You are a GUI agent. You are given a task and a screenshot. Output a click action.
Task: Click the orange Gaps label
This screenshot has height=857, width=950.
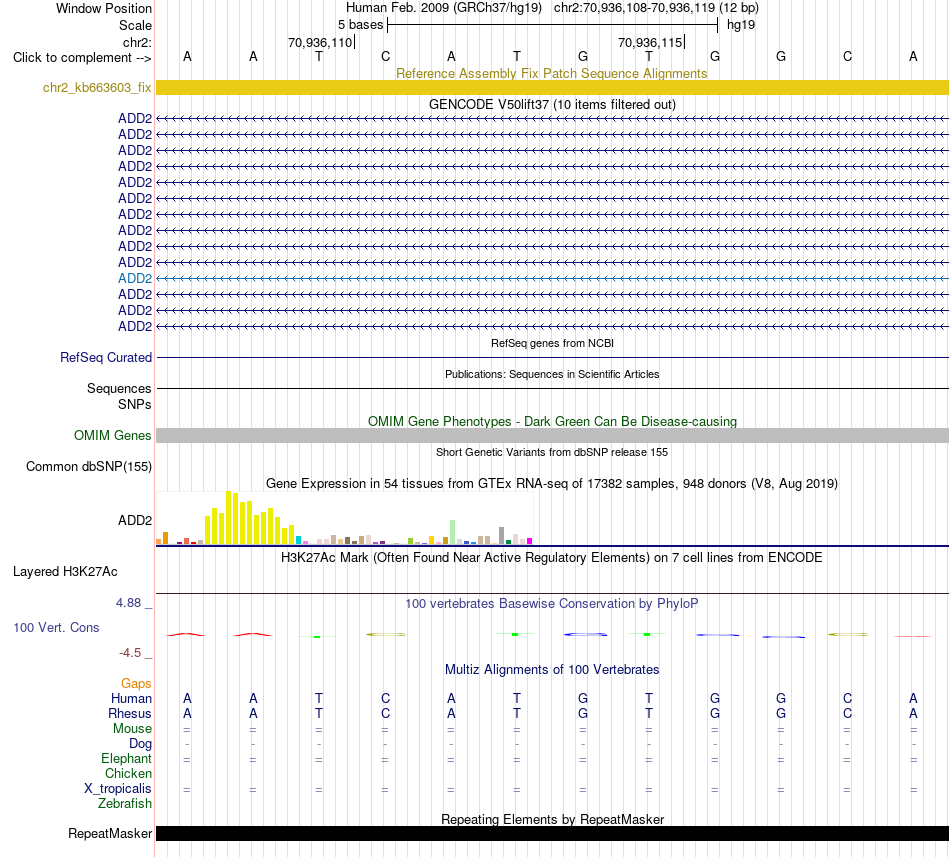tap(136, 683)
